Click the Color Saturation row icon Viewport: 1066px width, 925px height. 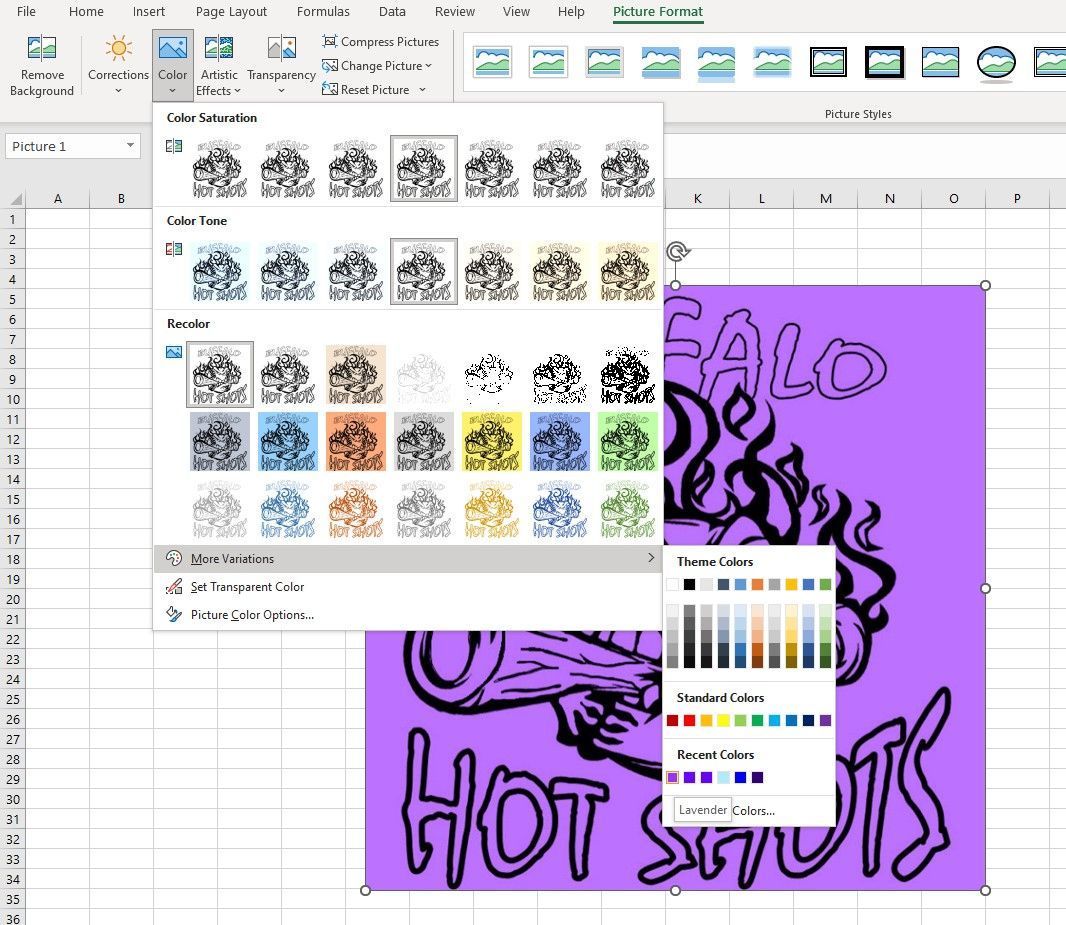pos(174,145)
